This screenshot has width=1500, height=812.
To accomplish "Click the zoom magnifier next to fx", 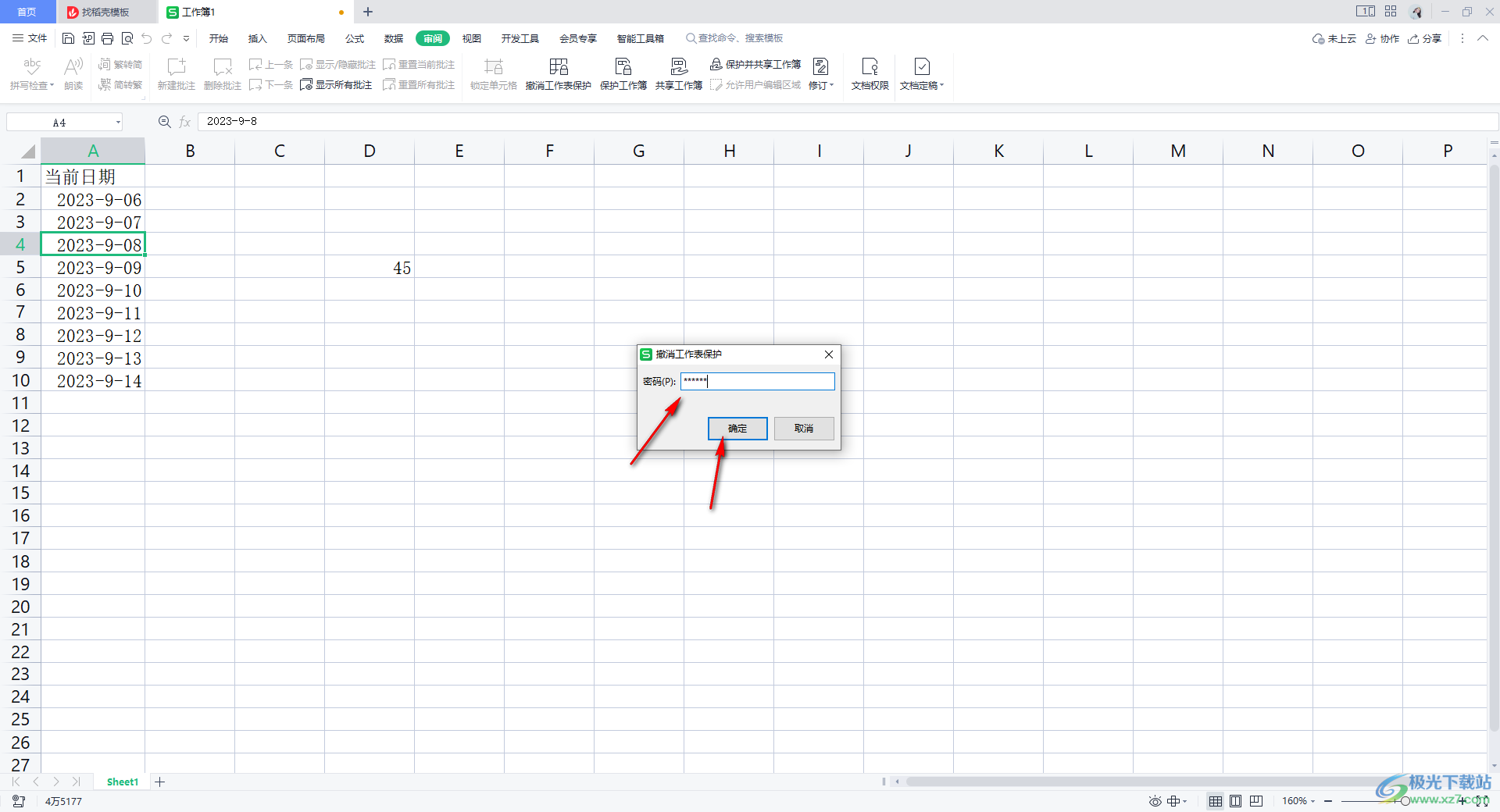I will tap(164, 122).
